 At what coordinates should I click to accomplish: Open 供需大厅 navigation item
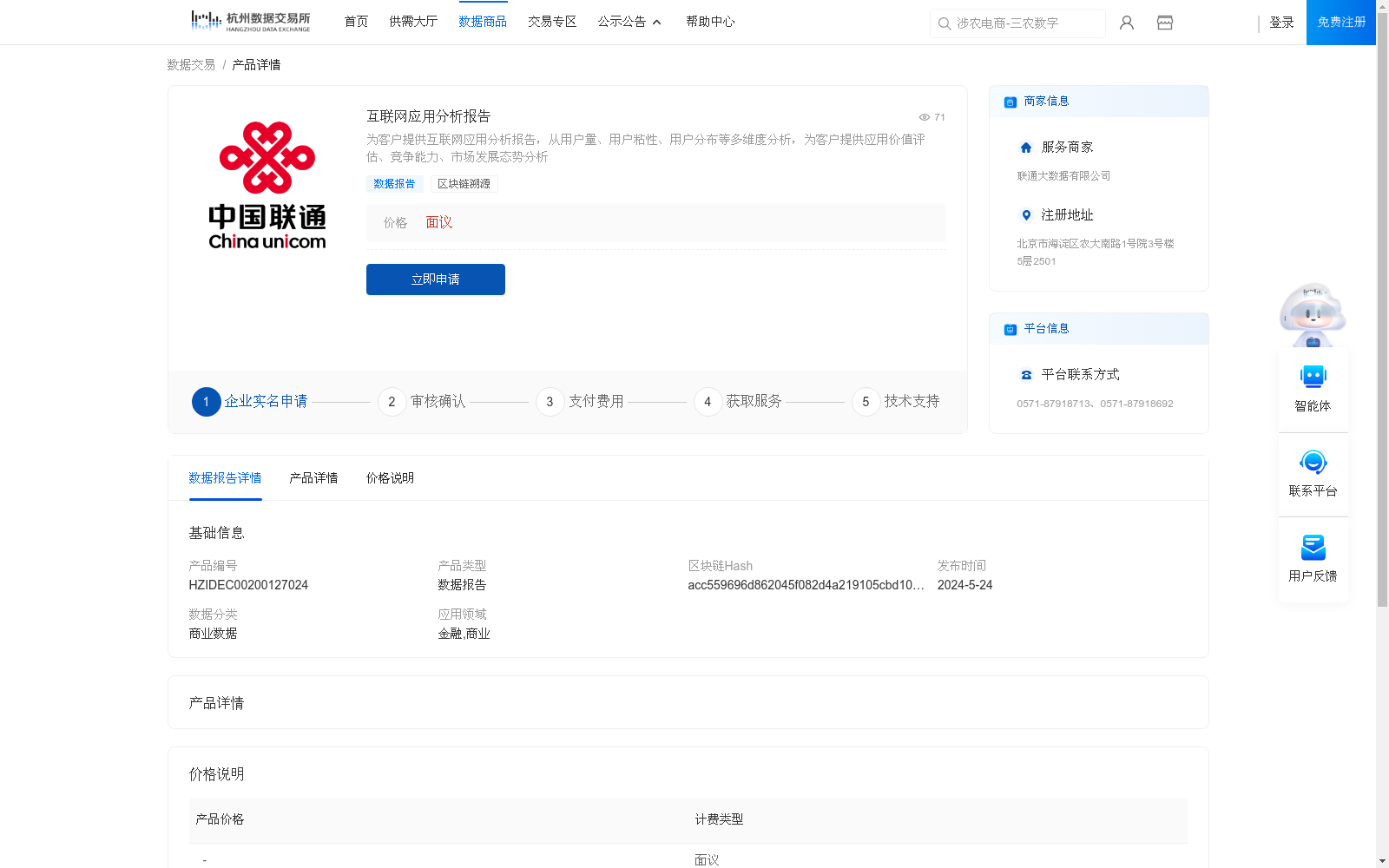tap(413, 22)
